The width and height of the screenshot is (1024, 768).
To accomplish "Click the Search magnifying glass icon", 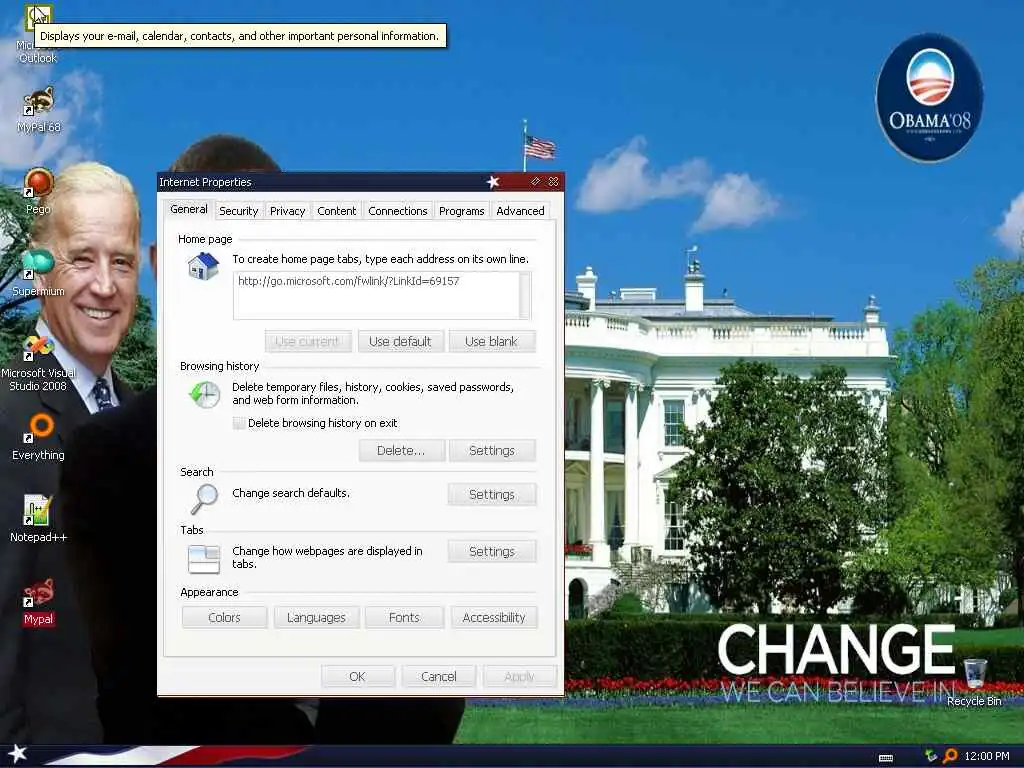I will (204, 499).
